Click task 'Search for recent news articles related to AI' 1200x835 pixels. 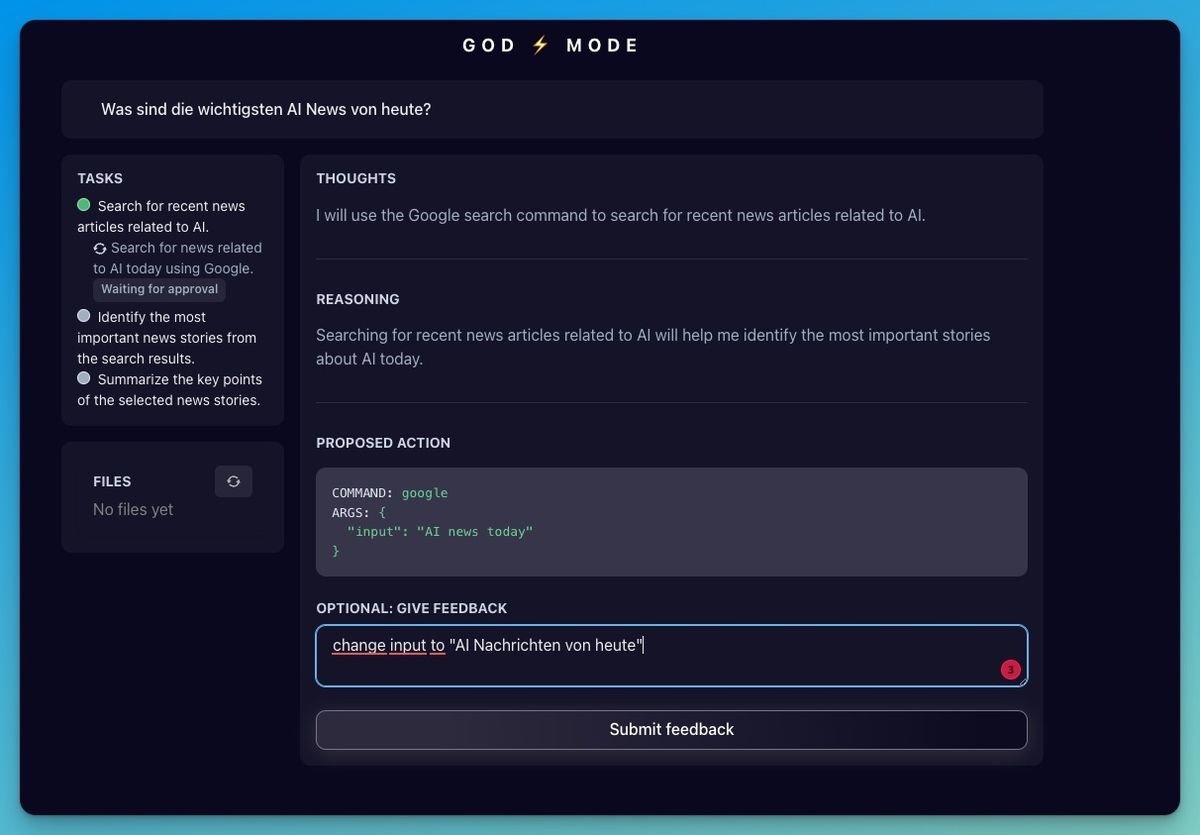pyautogui.click(x=161, y=216)
